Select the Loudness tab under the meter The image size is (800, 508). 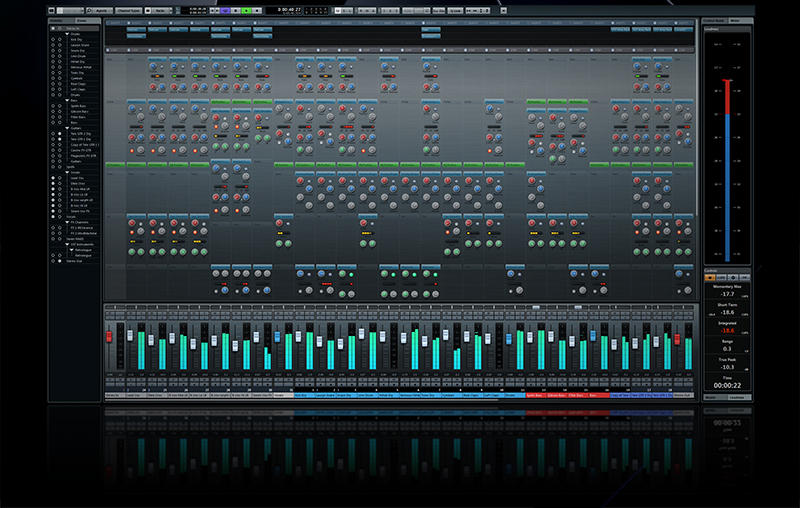click(x=738, y=397)
